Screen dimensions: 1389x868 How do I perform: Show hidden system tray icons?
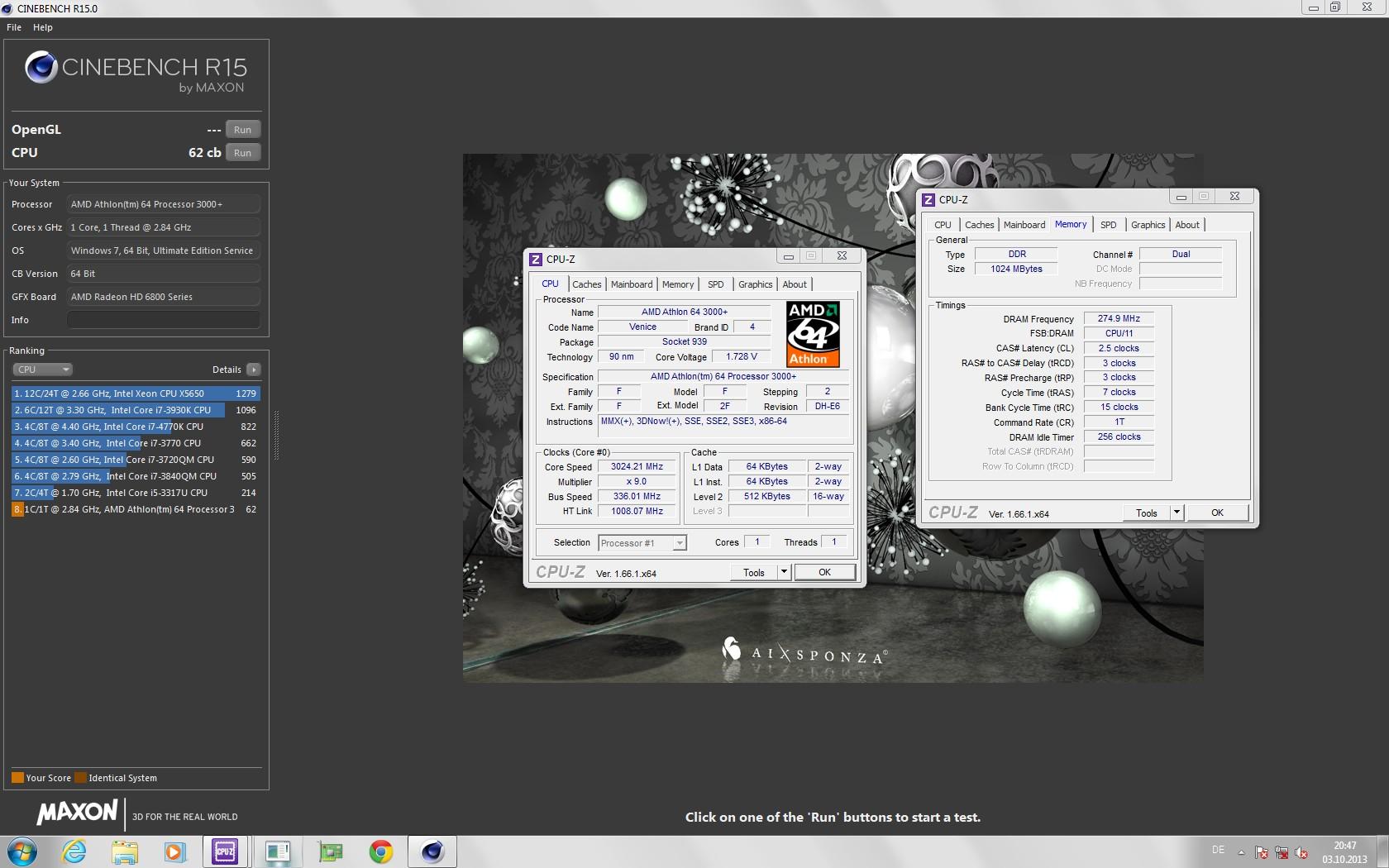(1241, 851)
